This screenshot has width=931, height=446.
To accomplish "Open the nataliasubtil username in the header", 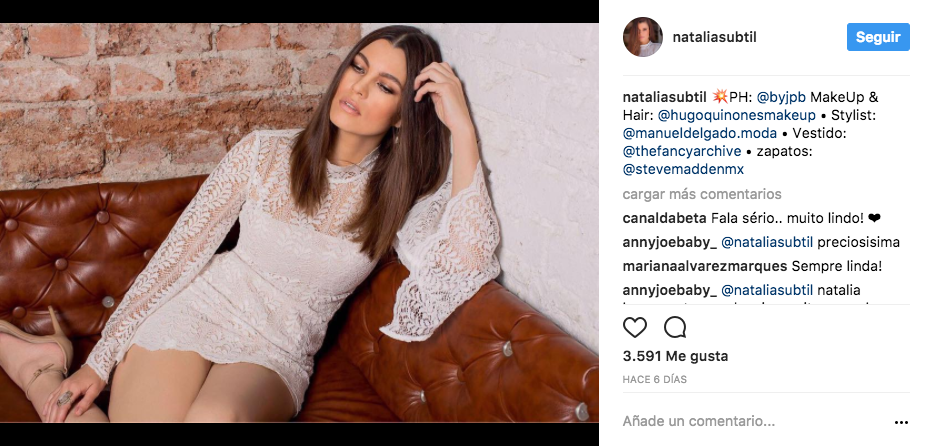I will (x=714, y=37).
